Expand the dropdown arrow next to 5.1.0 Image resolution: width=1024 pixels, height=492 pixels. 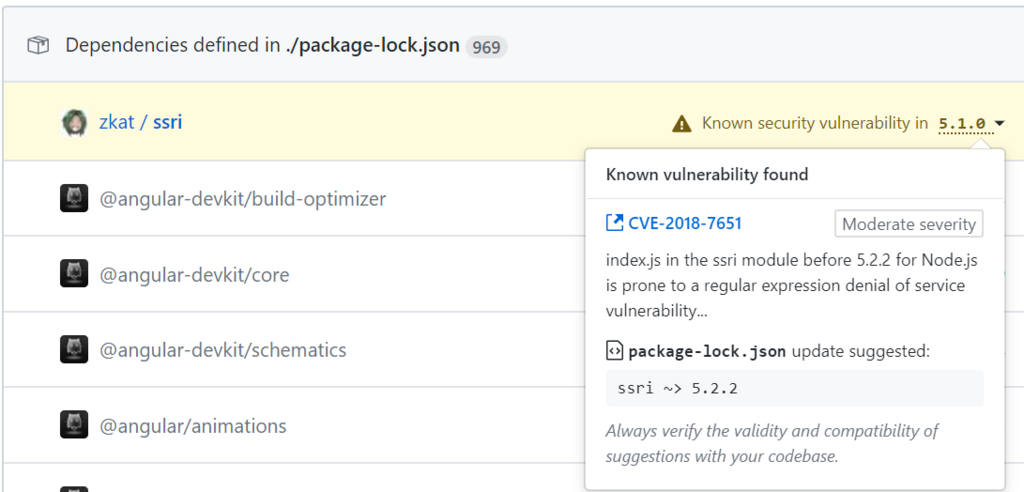pos(999,124)
